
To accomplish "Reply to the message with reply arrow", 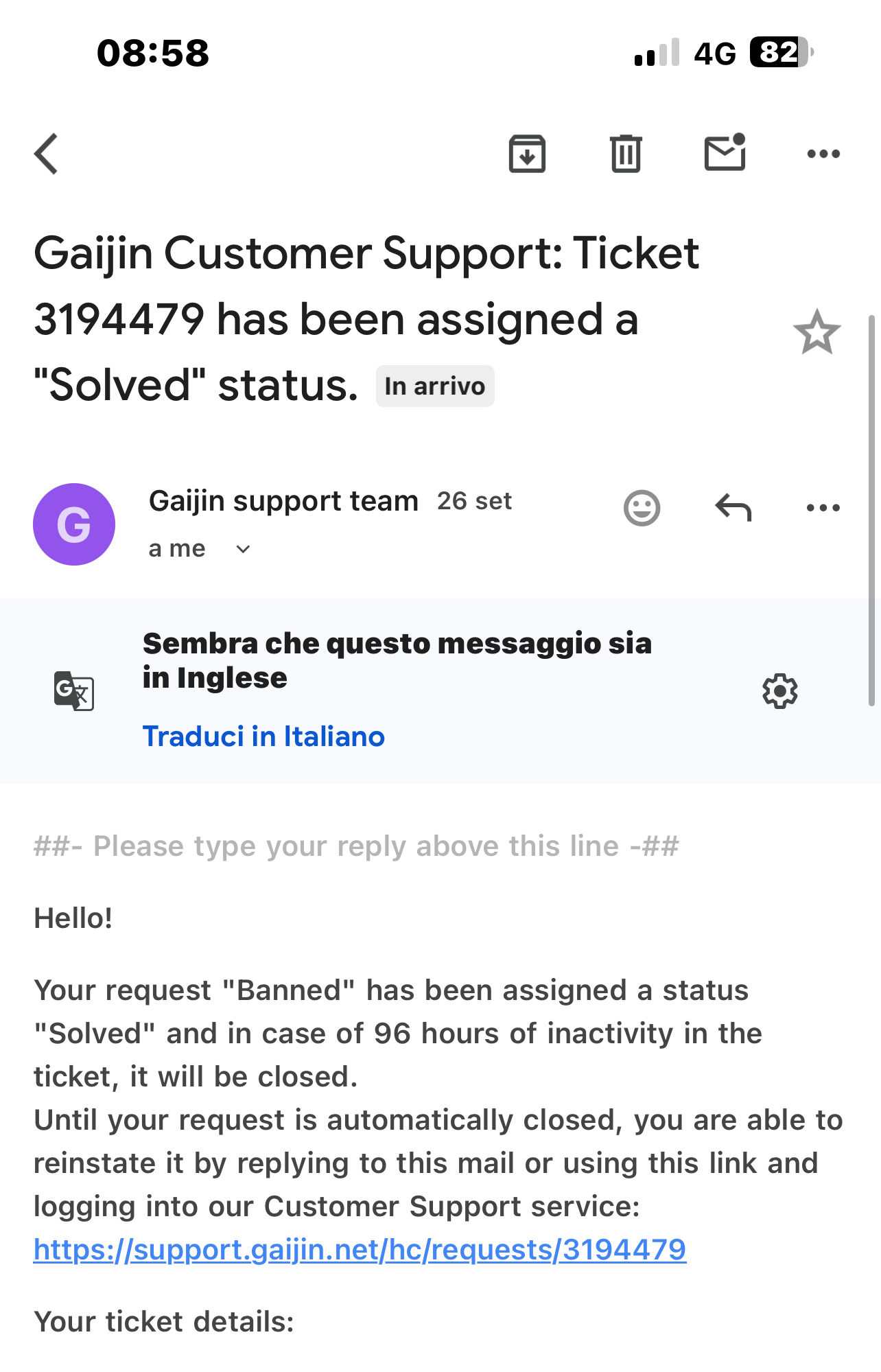I will (x=733, y=508).
